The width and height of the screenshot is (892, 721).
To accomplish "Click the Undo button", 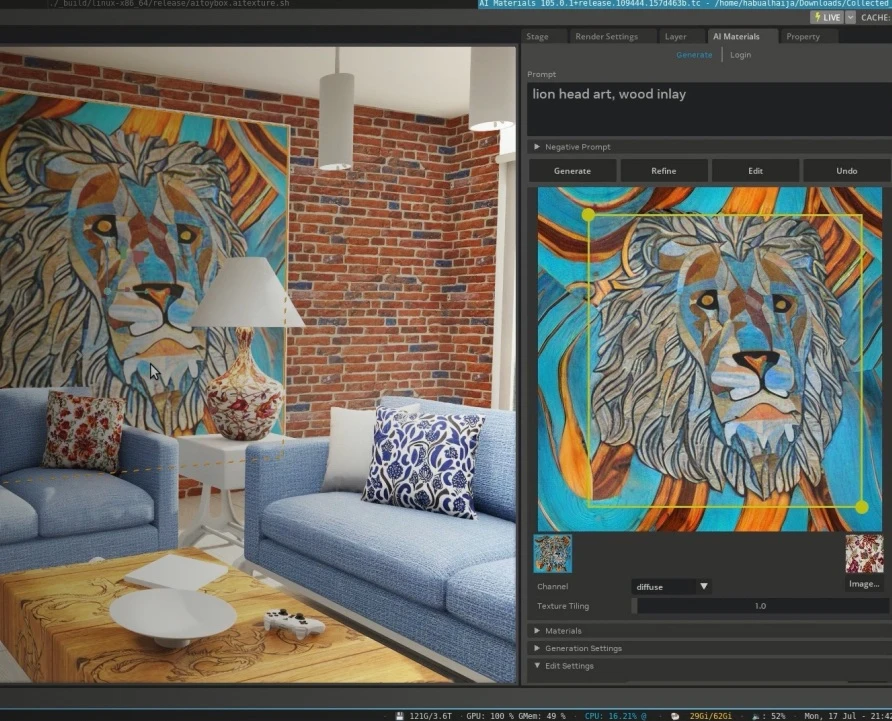I will click(x=846, y=171).
